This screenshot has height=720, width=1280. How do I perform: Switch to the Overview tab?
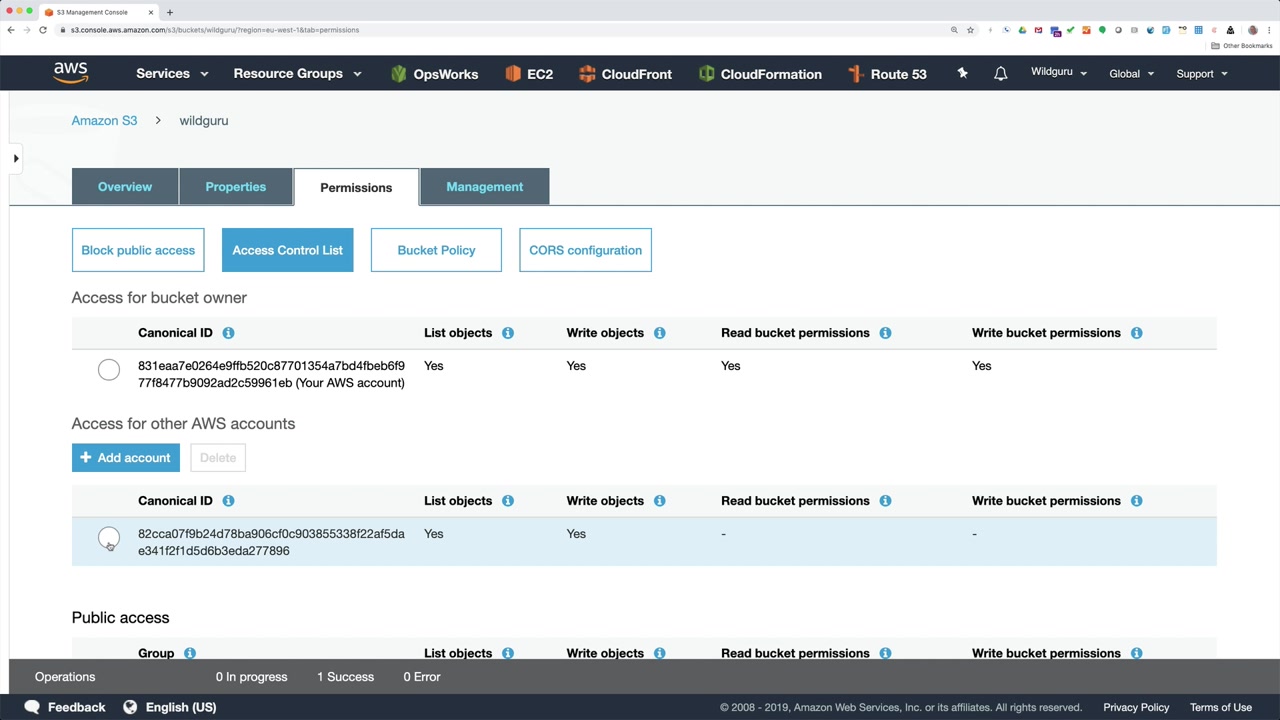[125, 187]
